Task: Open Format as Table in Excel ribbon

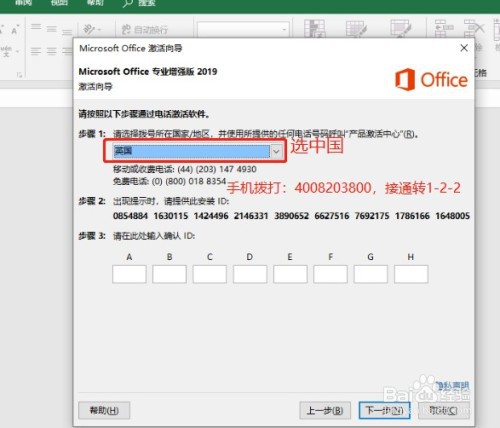Action: (x=356, y=28)
